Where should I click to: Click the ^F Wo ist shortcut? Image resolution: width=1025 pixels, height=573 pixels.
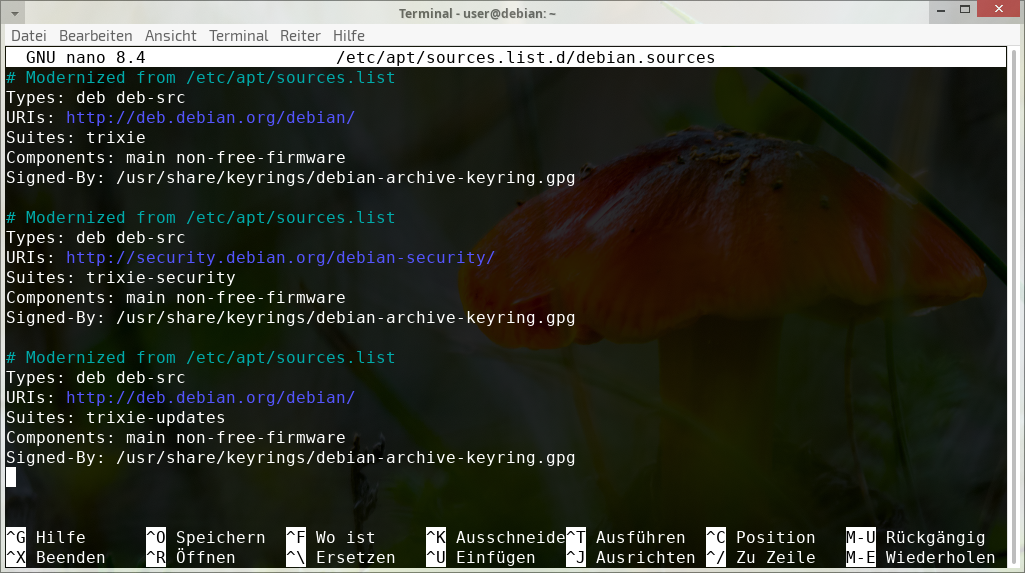(x=330, y=538)
